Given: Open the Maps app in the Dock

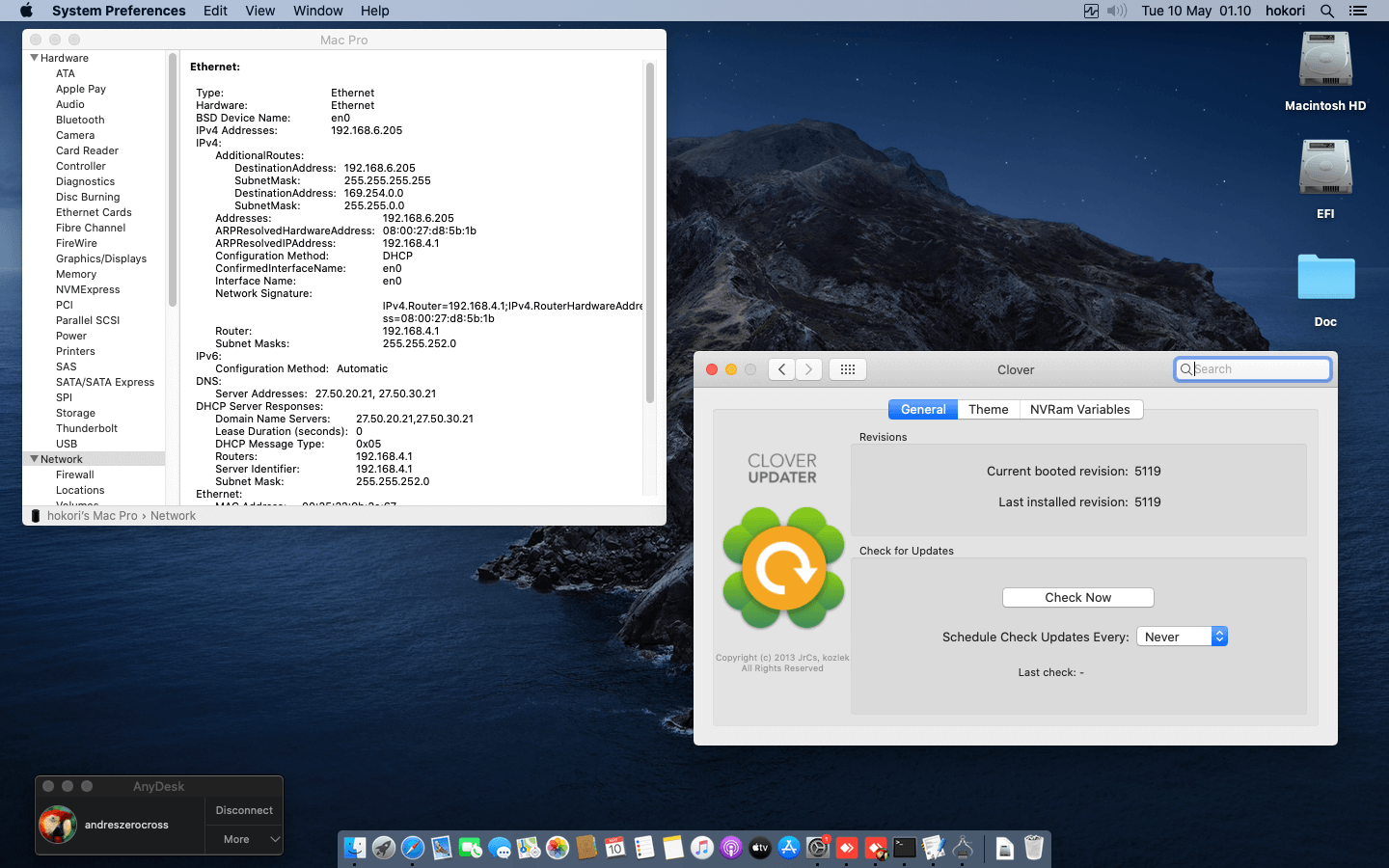Looking at the screenshot, I should coord(529,849).
